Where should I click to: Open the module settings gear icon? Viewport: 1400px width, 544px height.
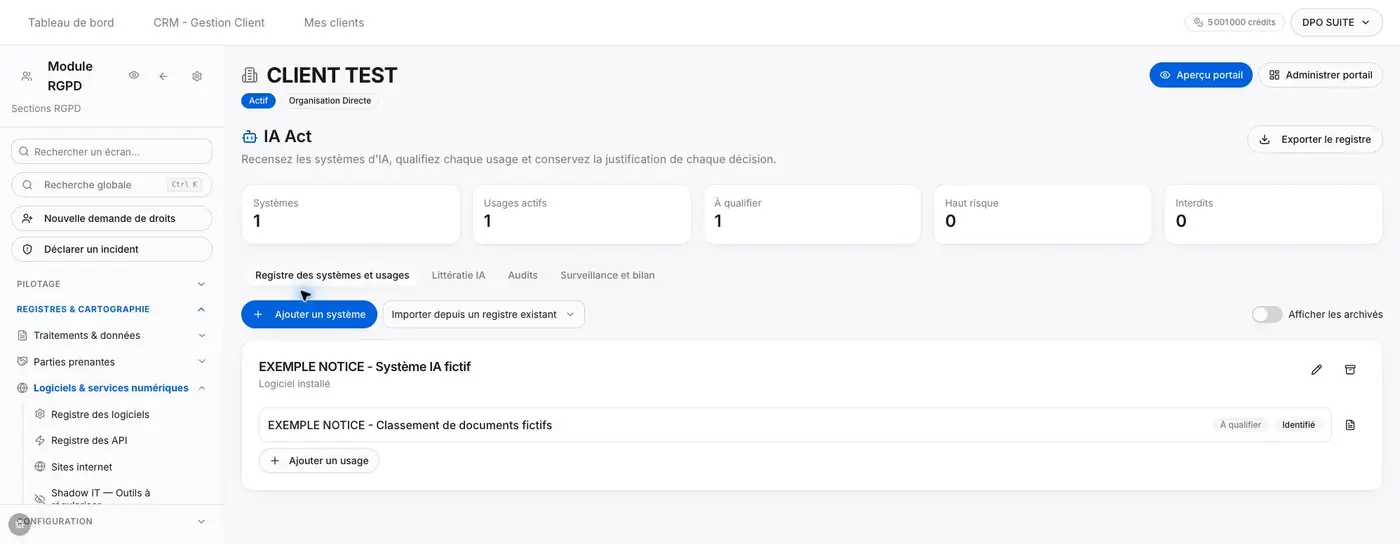[x=197, y=76]
